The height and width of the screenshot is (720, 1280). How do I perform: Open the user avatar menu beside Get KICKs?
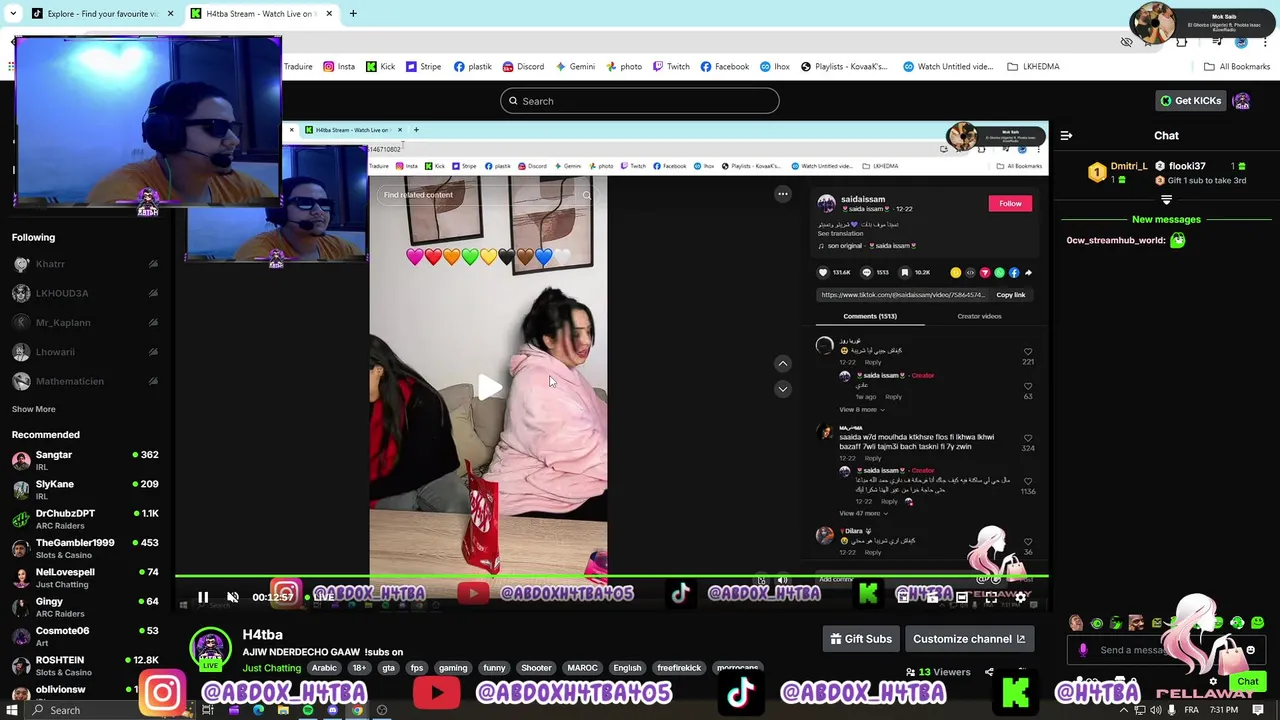coord(1242,101)
